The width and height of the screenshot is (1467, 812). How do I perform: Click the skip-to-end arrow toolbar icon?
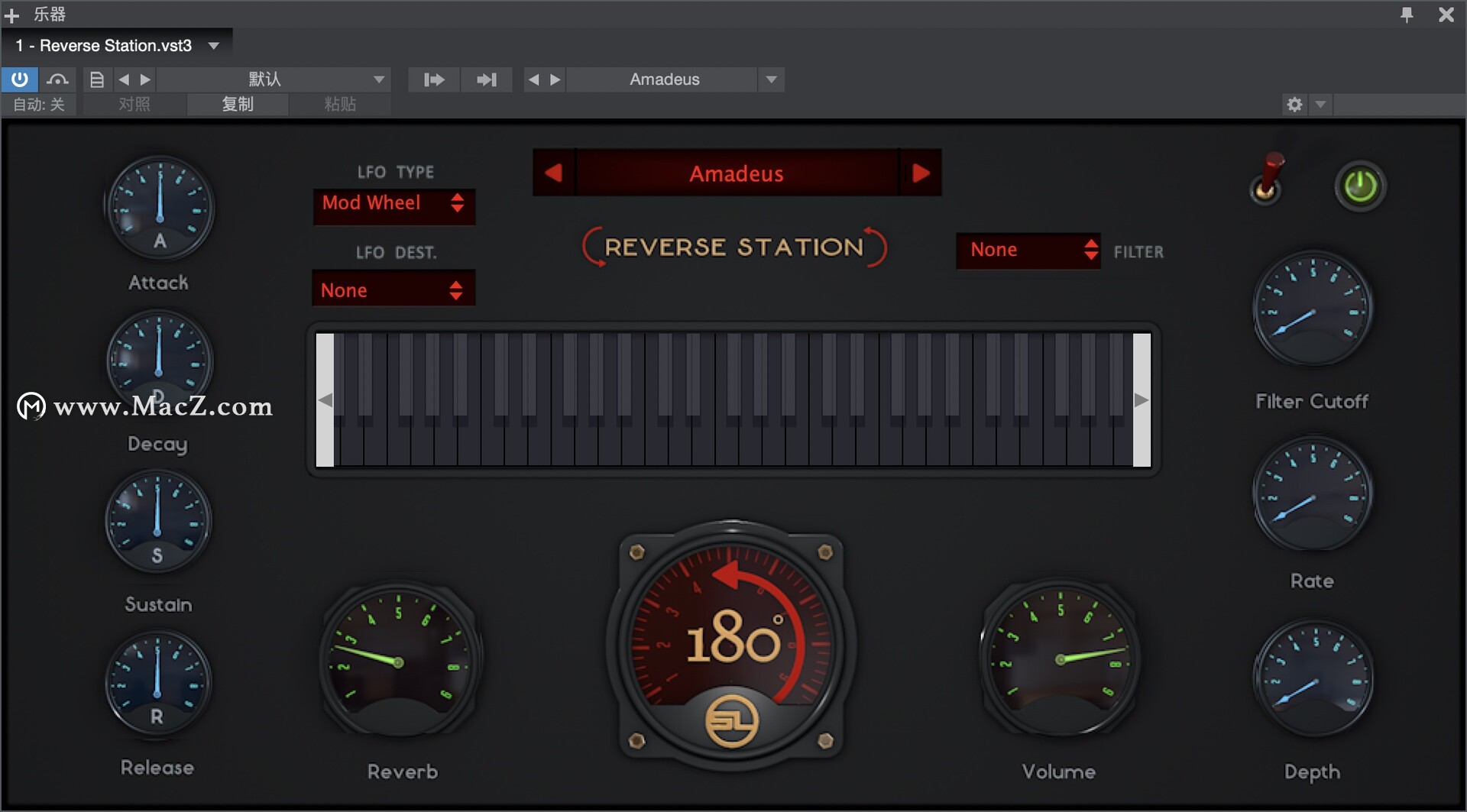(x=486, y=79)
